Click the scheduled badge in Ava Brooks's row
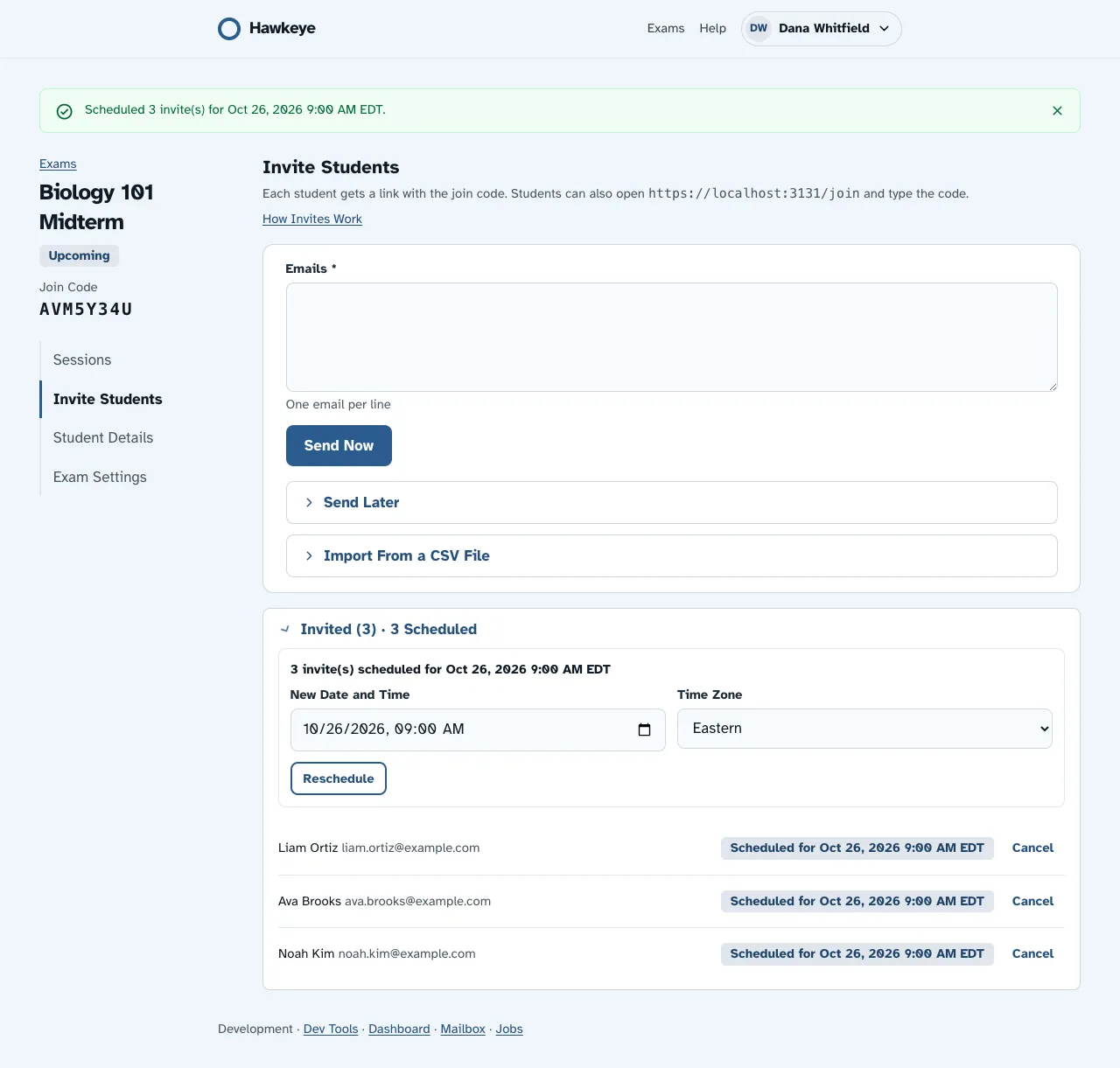 857,901
